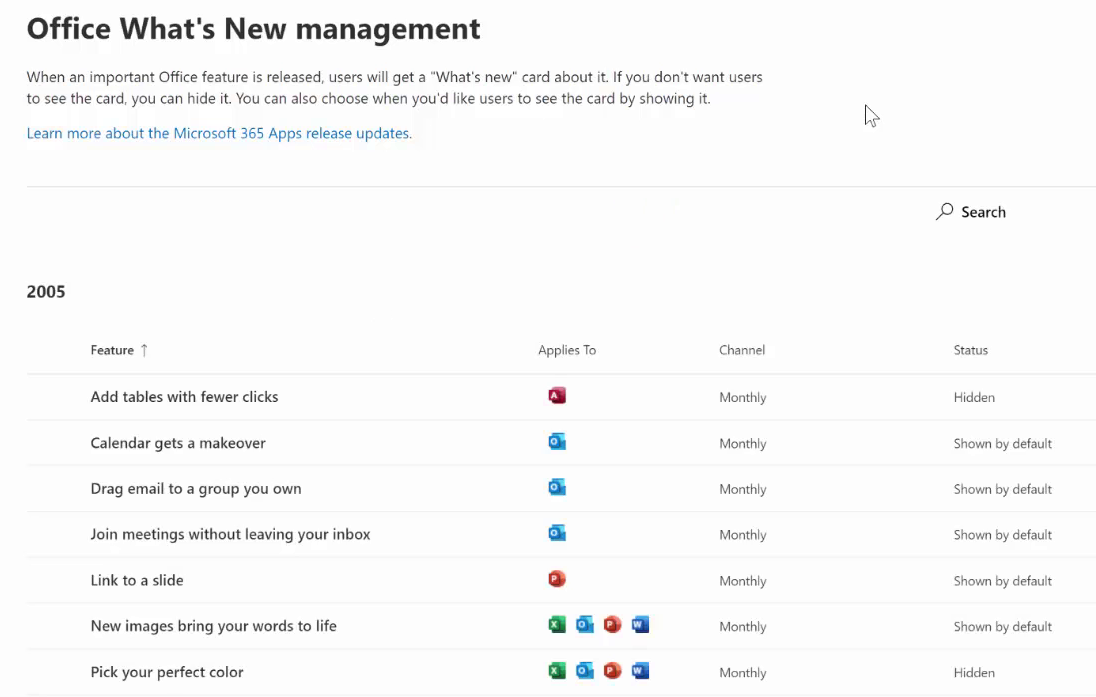Click the Access icon for Add tables row
Image resolution: width=1096 pixels, height=697 pixels.
click(x=557, y=396)
